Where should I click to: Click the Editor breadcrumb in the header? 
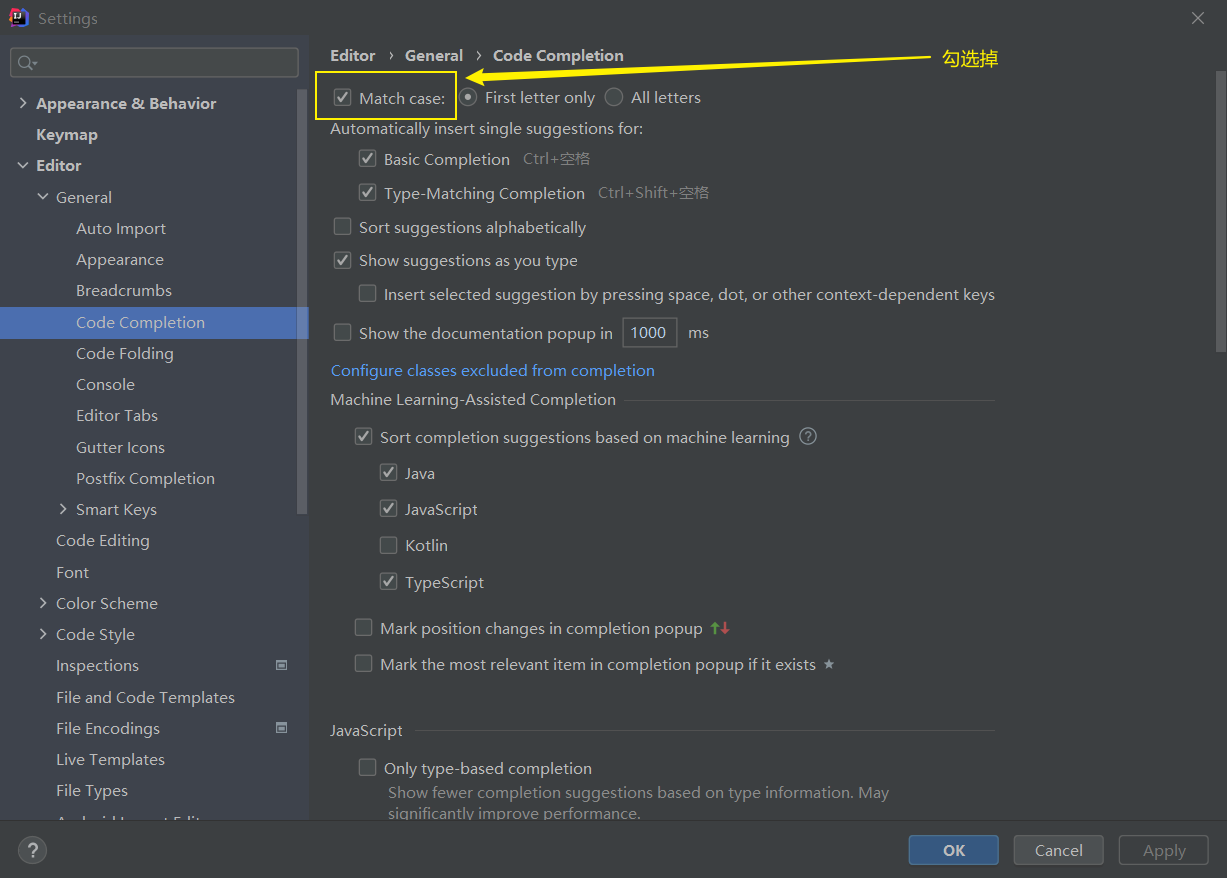coord(353,55)
